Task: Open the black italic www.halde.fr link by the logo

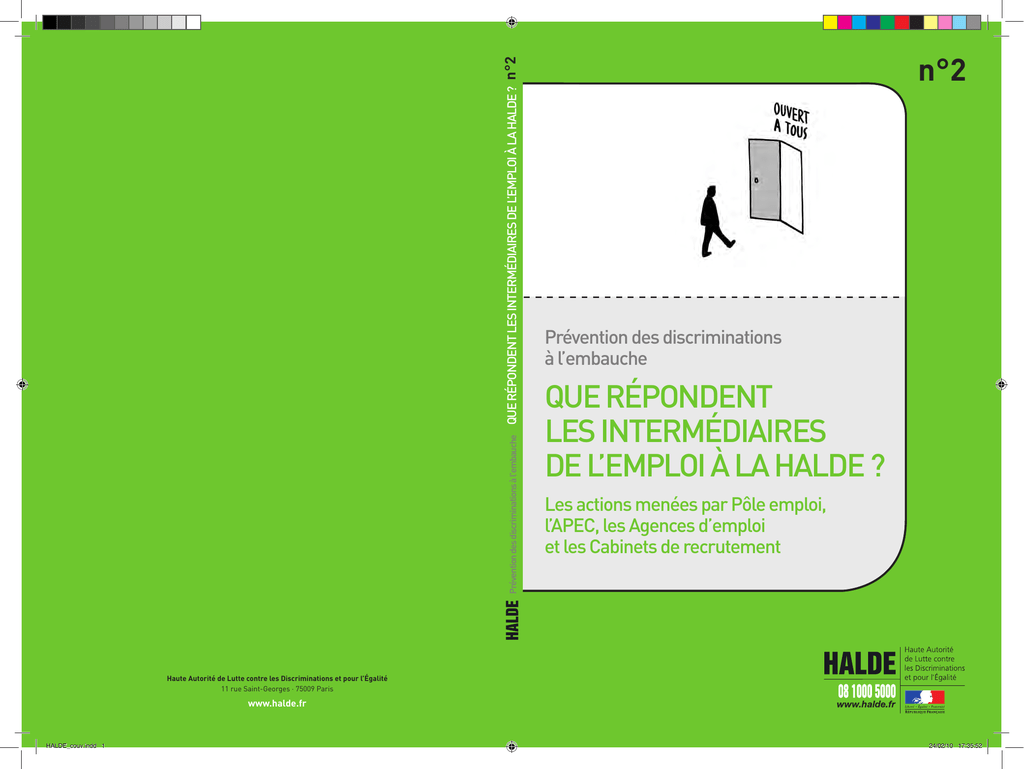Action: coord(865,705)
